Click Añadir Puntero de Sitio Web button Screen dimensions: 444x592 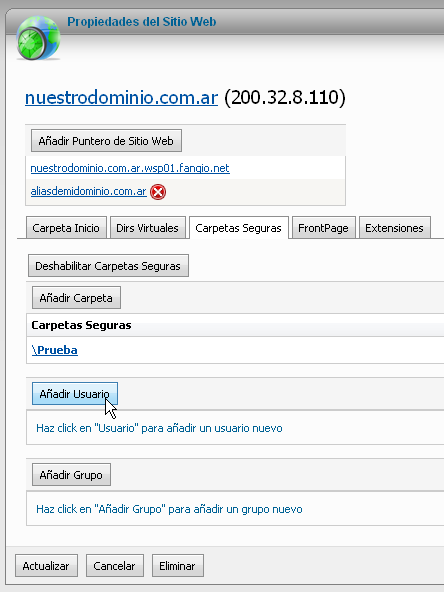[x=106, y=141]
